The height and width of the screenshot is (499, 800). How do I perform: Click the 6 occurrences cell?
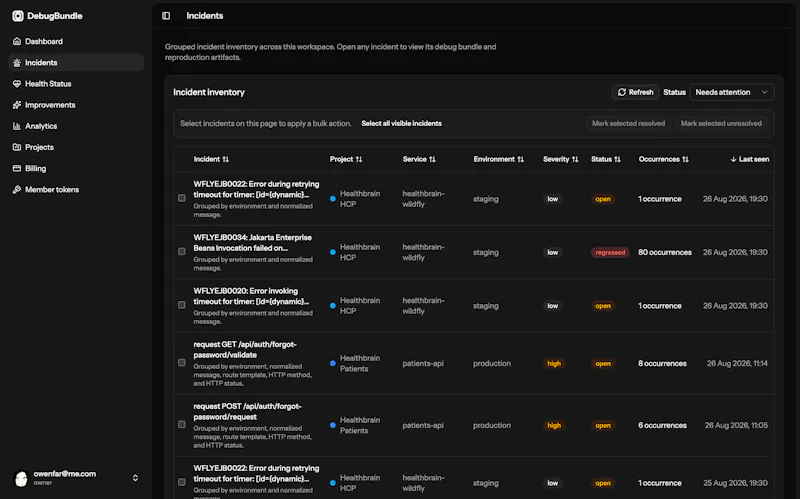(662, 426)
